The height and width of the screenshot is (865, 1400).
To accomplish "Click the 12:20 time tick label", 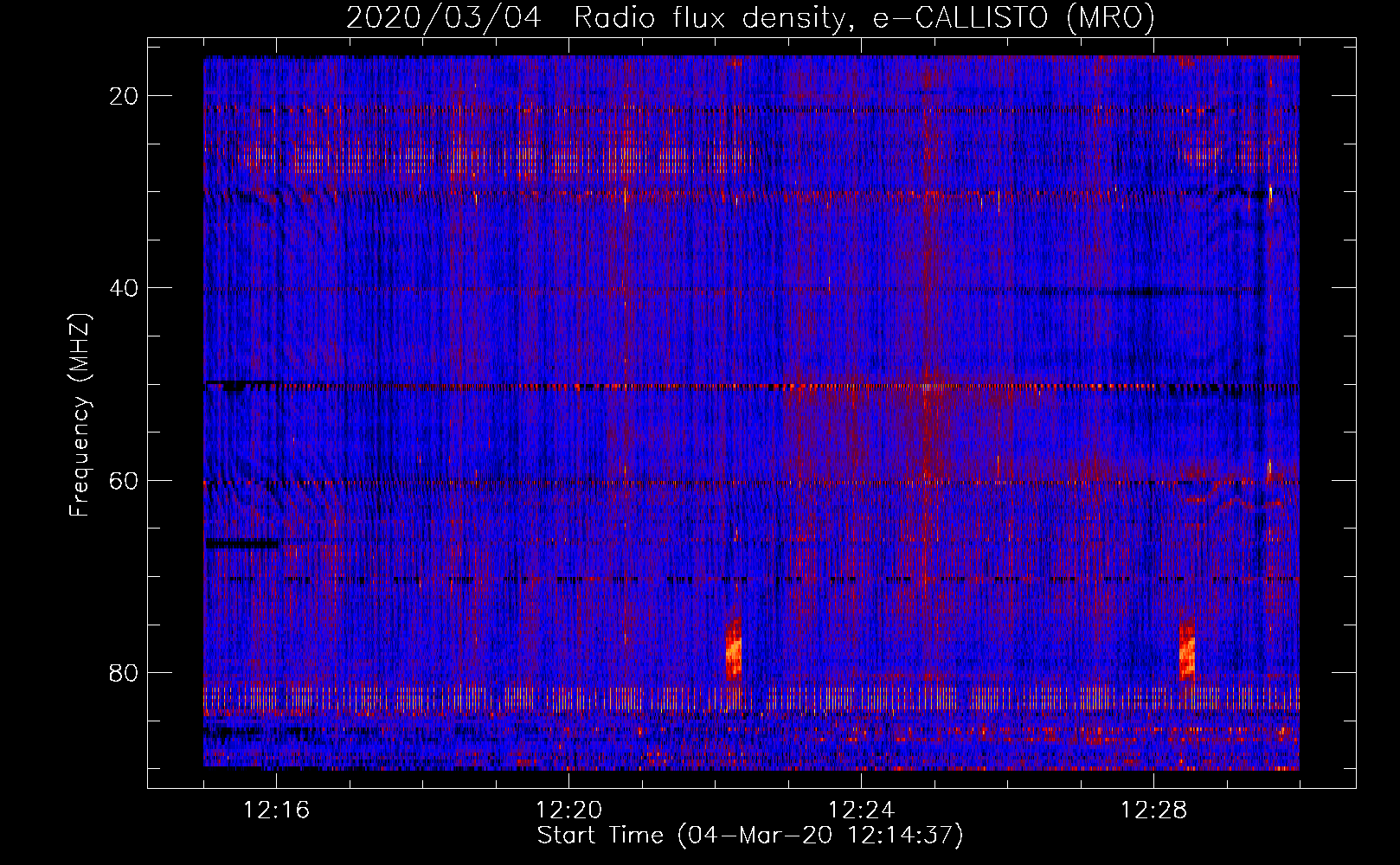I will click(x=569, y=811).
